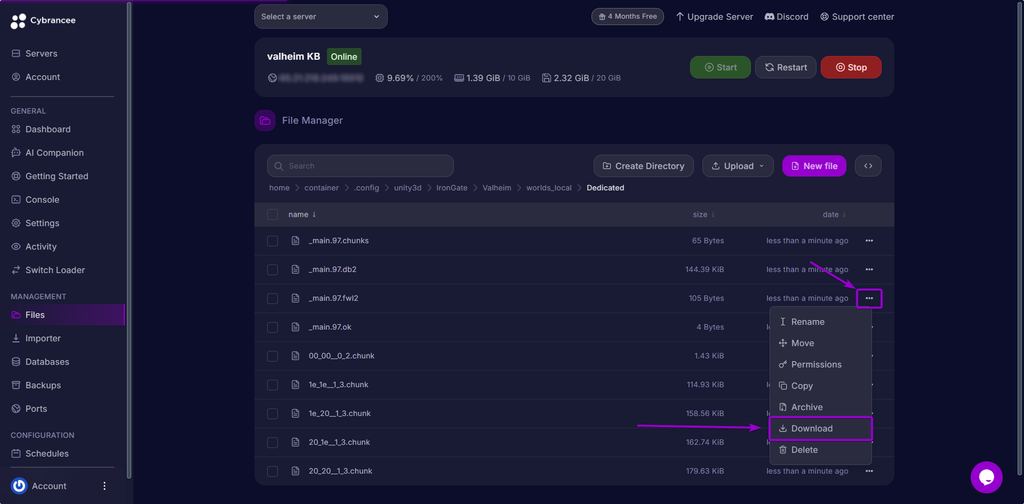1024x504 pixels.
Task: Sort files by name column
Action: point(302,214)
